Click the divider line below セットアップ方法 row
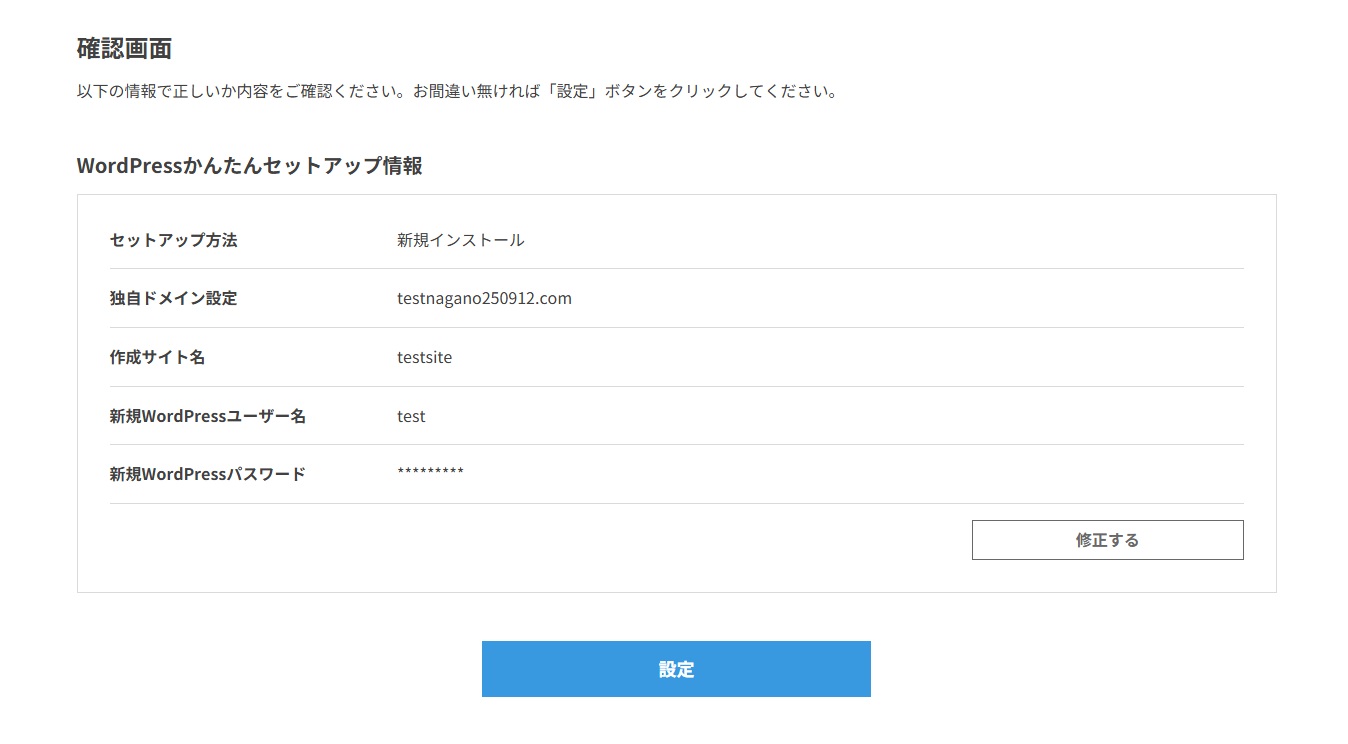This screenshot has height=744, width=1348. 676,268
